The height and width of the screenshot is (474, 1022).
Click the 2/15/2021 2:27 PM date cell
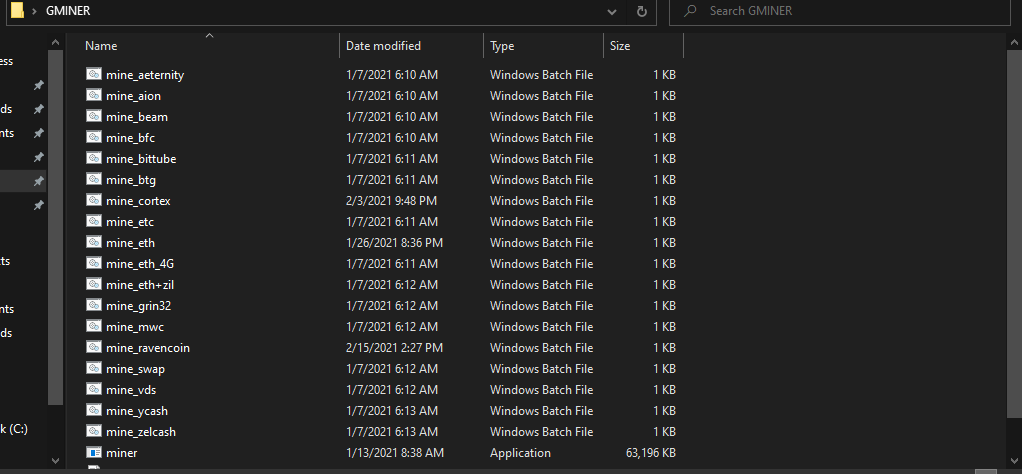tap(394, 348)
